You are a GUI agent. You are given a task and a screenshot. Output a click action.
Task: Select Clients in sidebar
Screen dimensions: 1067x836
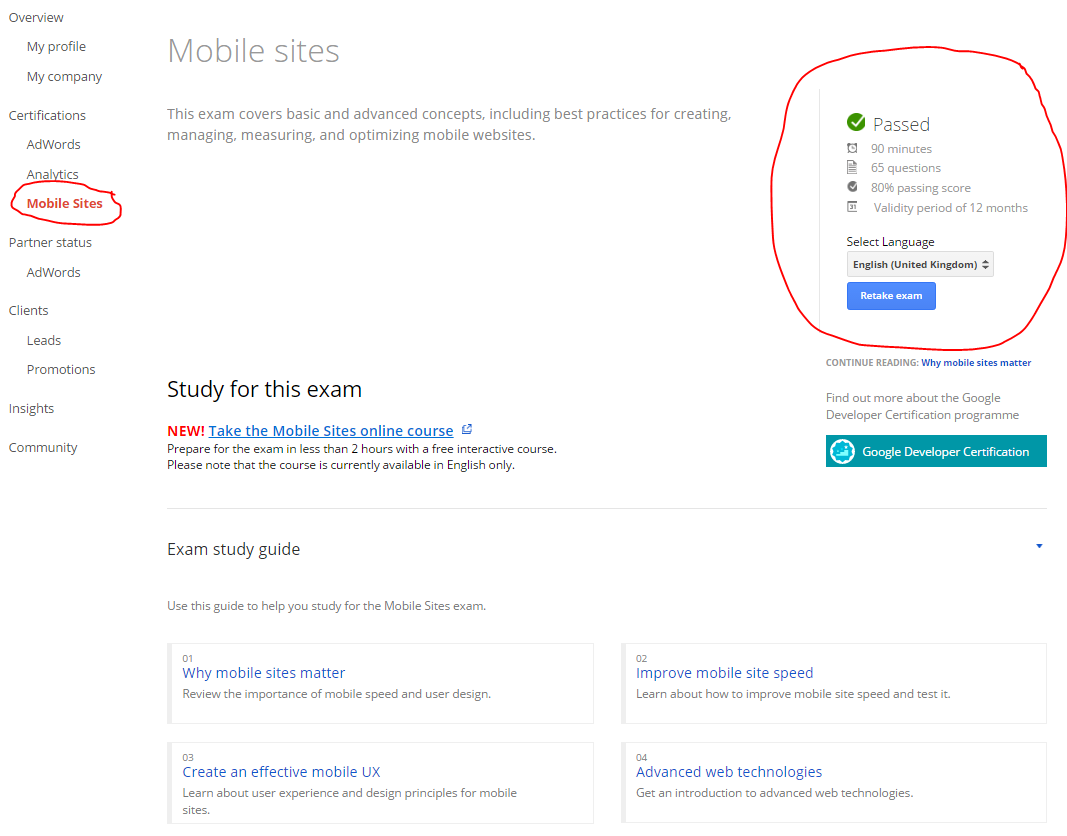[29, 311]
